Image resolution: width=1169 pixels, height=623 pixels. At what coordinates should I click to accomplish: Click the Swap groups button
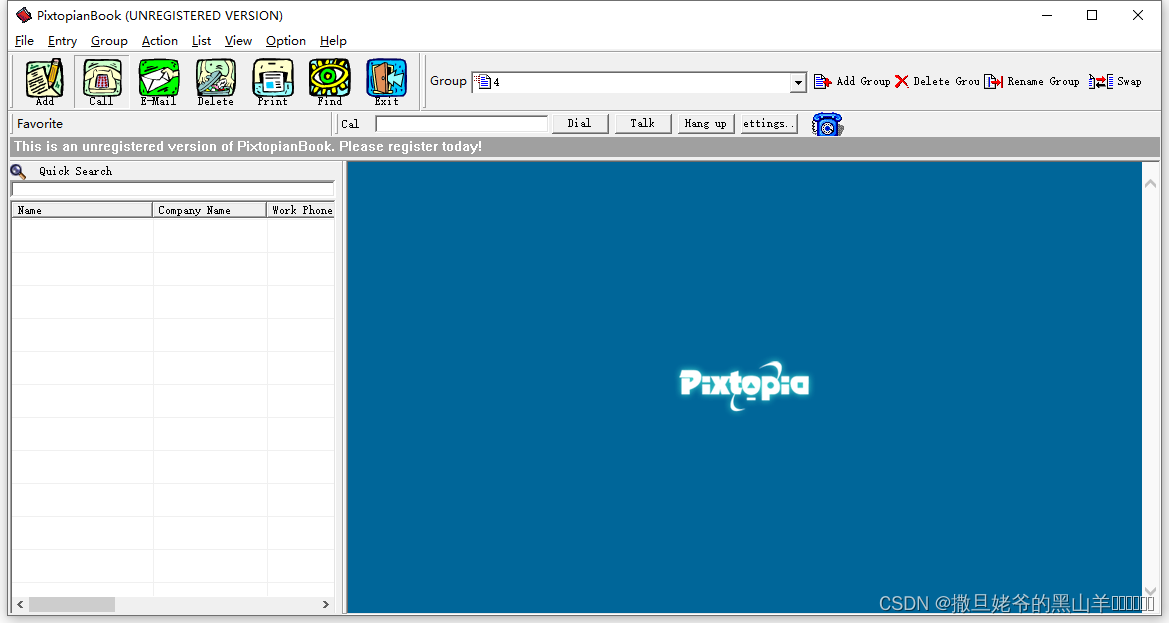1115,81
